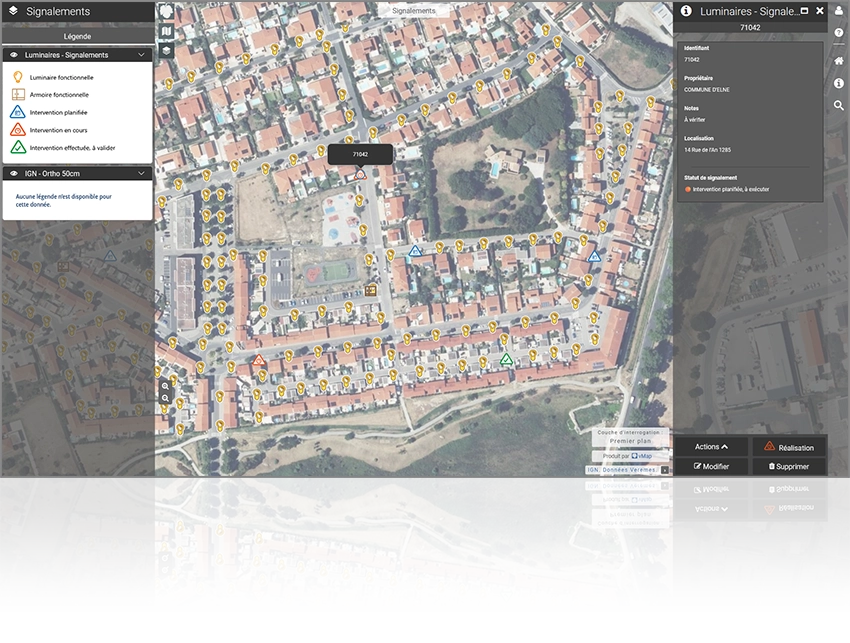Viewport: 850px width, 643px height.
Task: Open the search magnifier tool
Action: click(x=838, y=105)
